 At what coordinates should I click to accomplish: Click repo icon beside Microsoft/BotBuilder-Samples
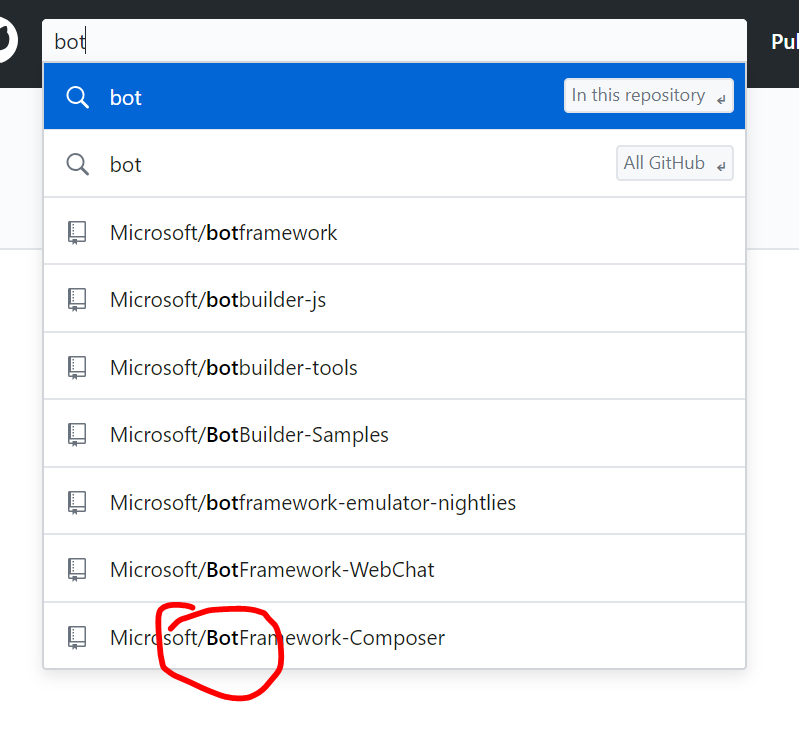tap(77, 435)
